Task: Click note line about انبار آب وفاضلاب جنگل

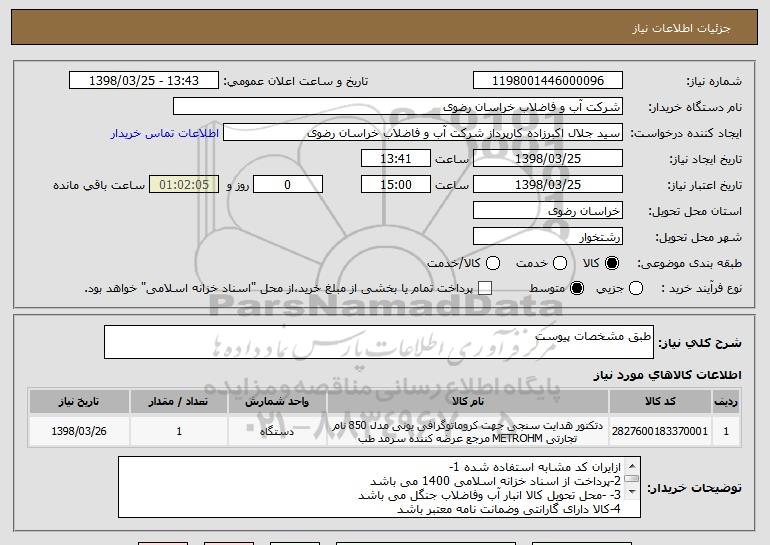Action: [x=489, y=495]
